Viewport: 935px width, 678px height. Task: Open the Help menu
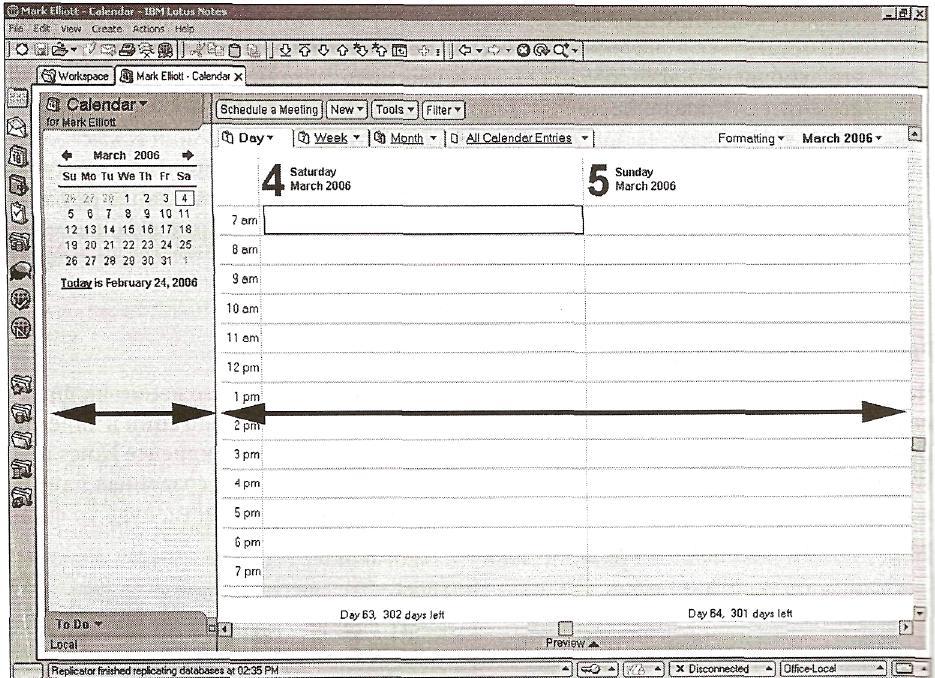[x=184, y=28]
